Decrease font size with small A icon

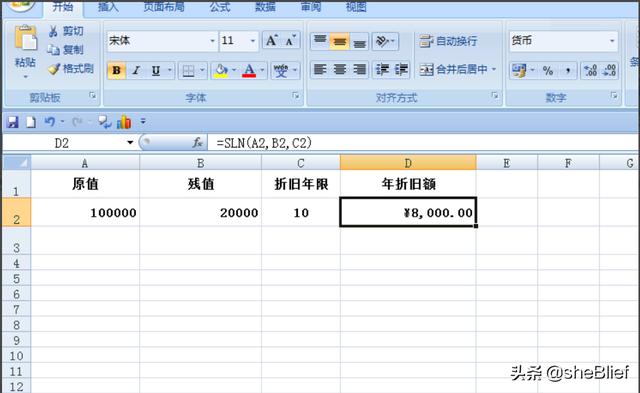pos(290,41)
